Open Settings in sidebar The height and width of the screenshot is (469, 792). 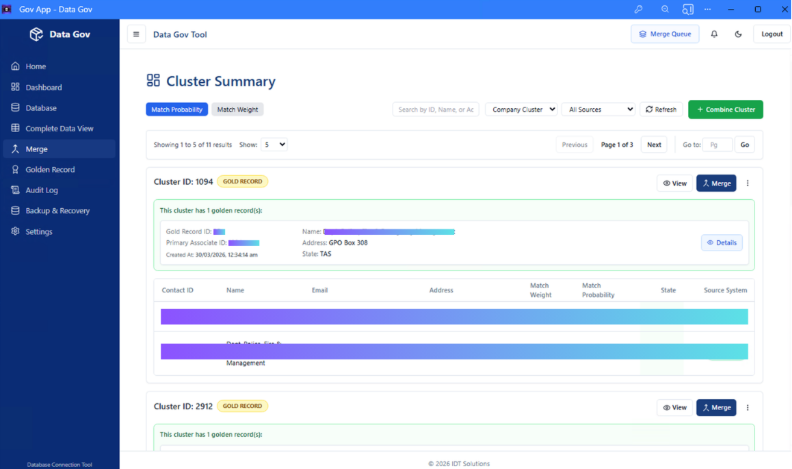click(x=59, y=231)
